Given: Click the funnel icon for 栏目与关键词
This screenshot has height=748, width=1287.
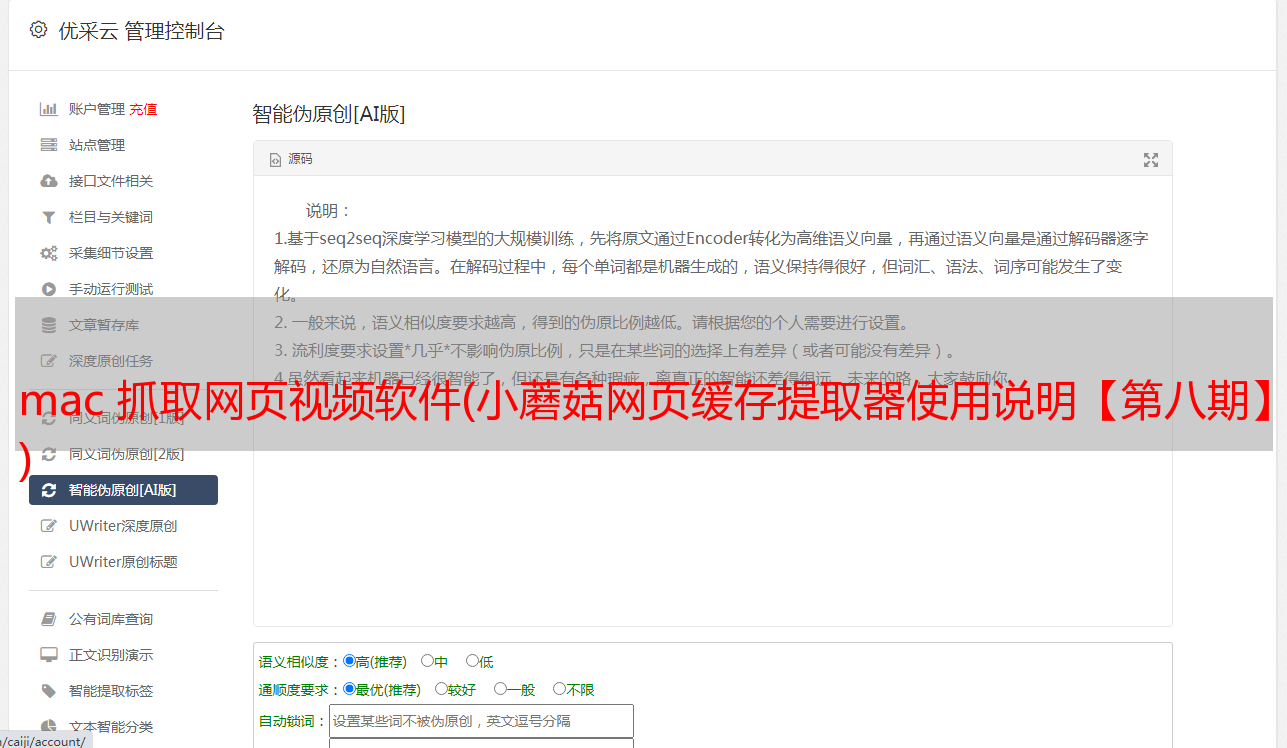Looking at the screenshot, I should click(x=48, y=217).
